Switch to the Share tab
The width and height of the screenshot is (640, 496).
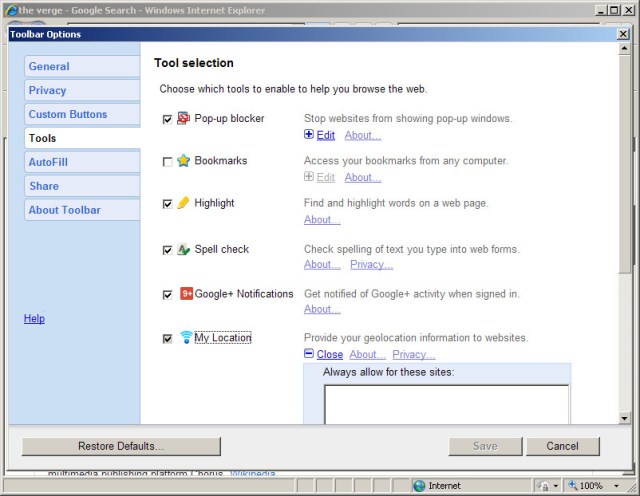pos(82,186)
